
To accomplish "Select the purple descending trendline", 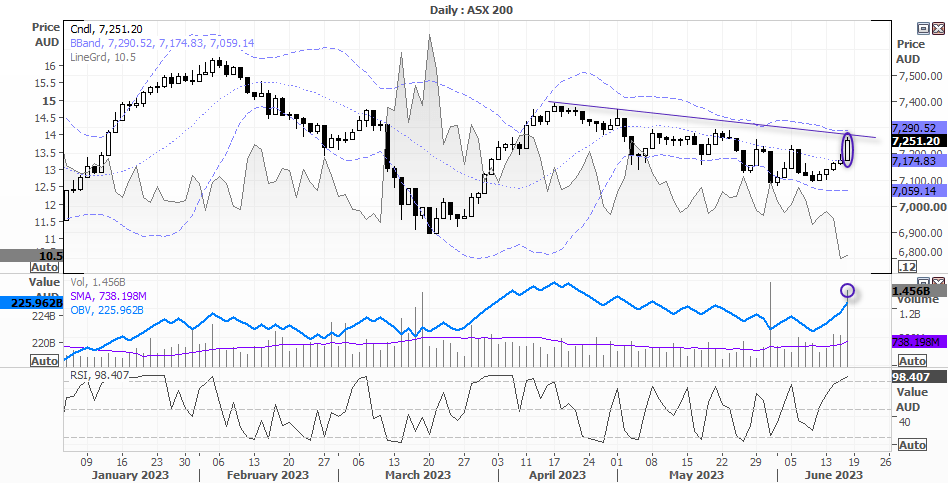I will pos(712,120).
